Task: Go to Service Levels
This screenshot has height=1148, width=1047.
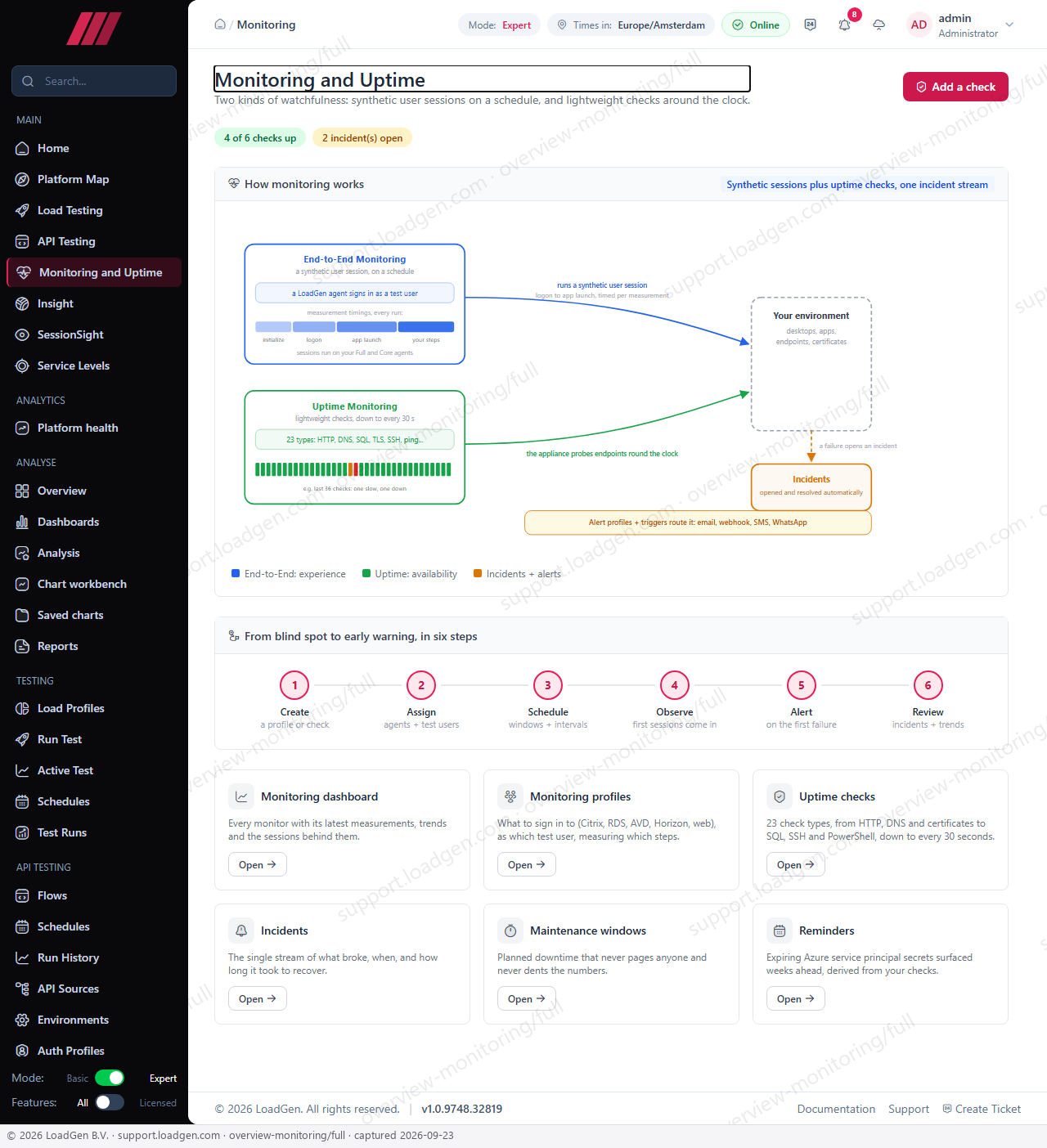Action: [x=94, y=365]
